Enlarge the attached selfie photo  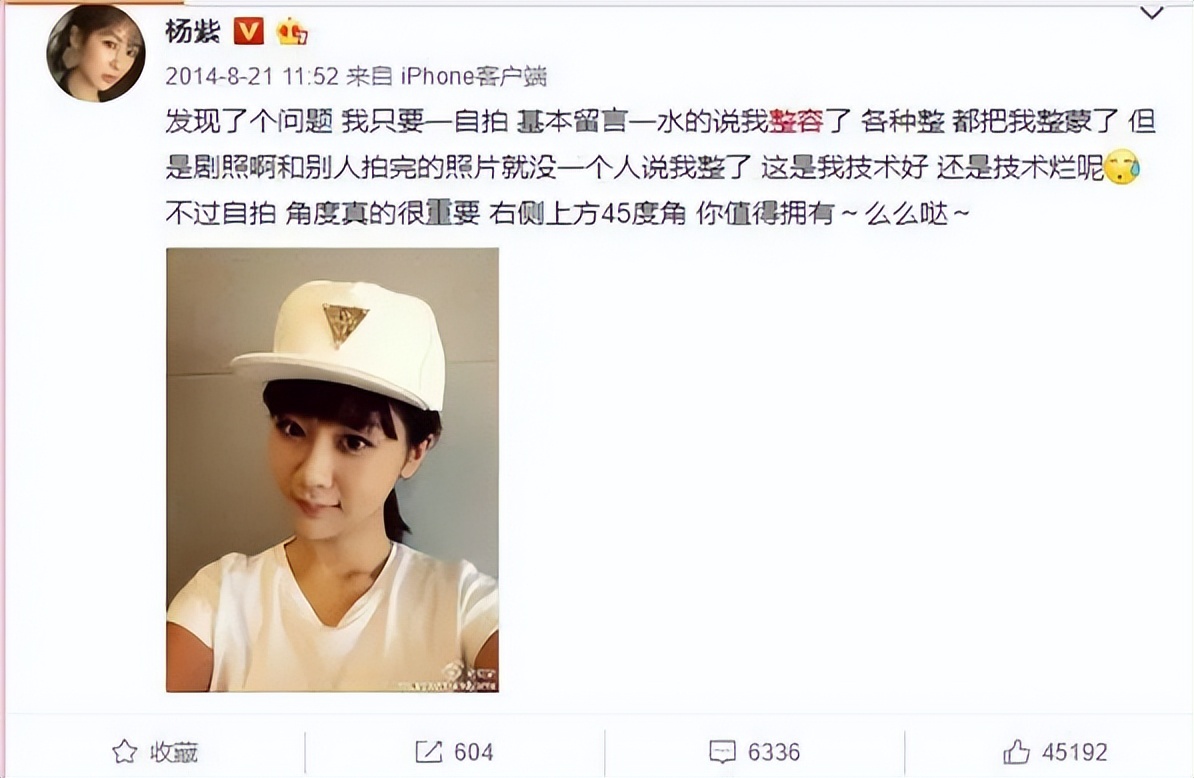click(x=333, y=470)
